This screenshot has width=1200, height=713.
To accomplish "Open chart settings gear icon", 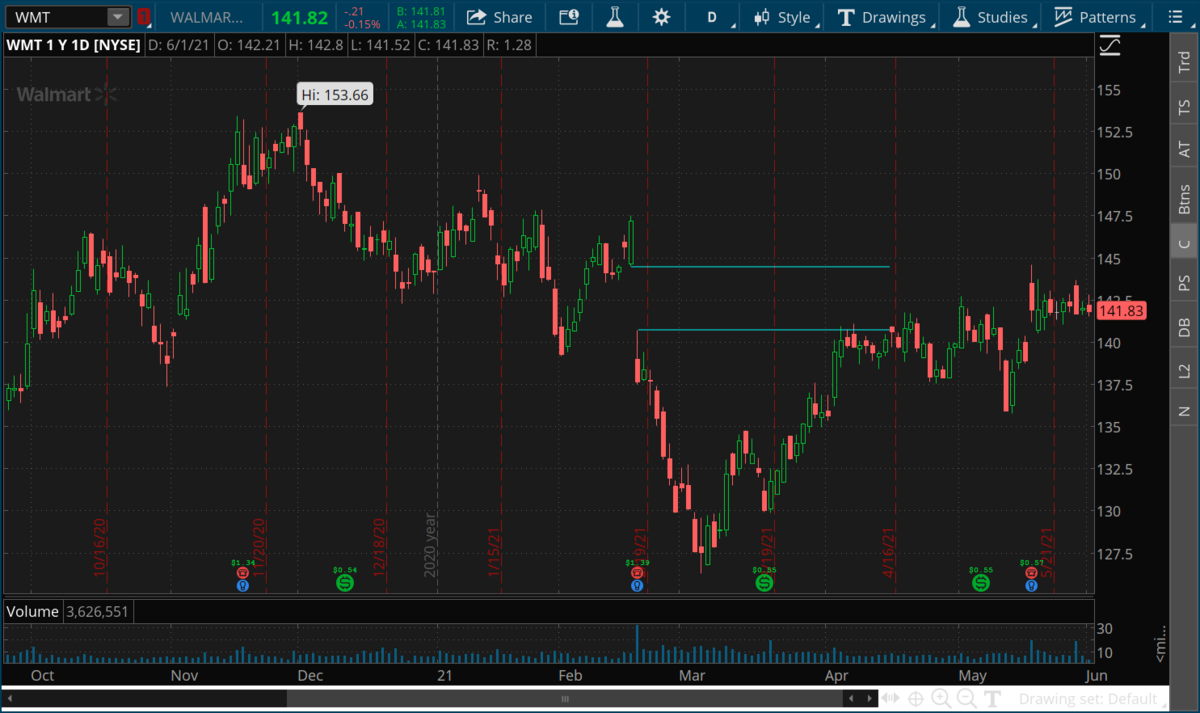I will point(661,17).
